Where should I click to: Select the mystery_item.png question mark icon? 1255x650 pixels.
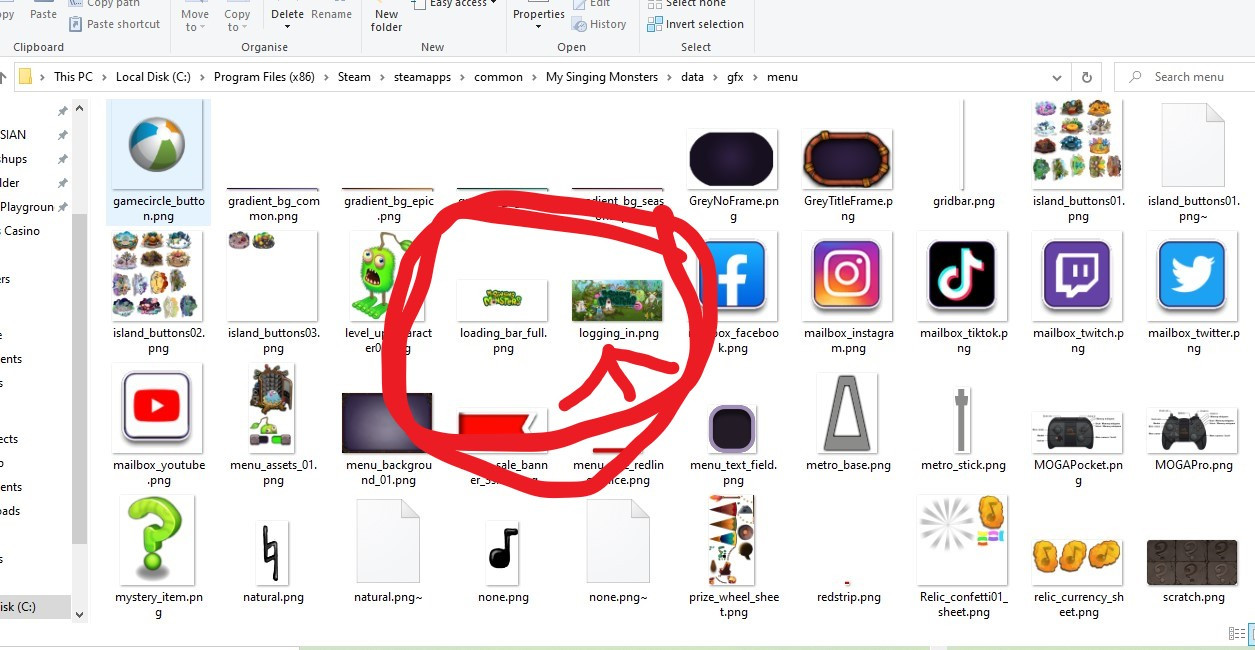point(157,538)
